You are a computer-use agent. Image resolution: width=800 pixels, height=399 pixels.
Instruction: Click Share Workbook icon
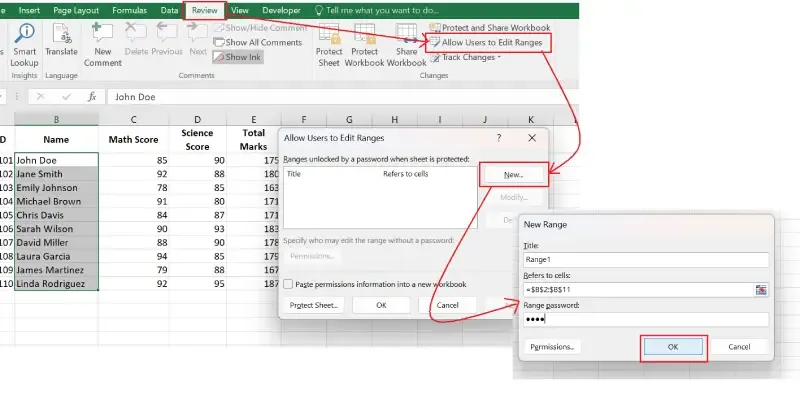click(x=406, y=45)
